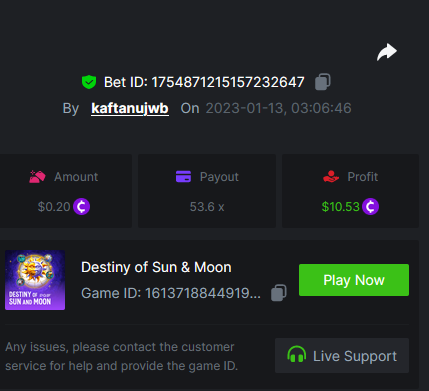The image size is (429, 391).
Task: Open Live Support chat
Action: 342,356
